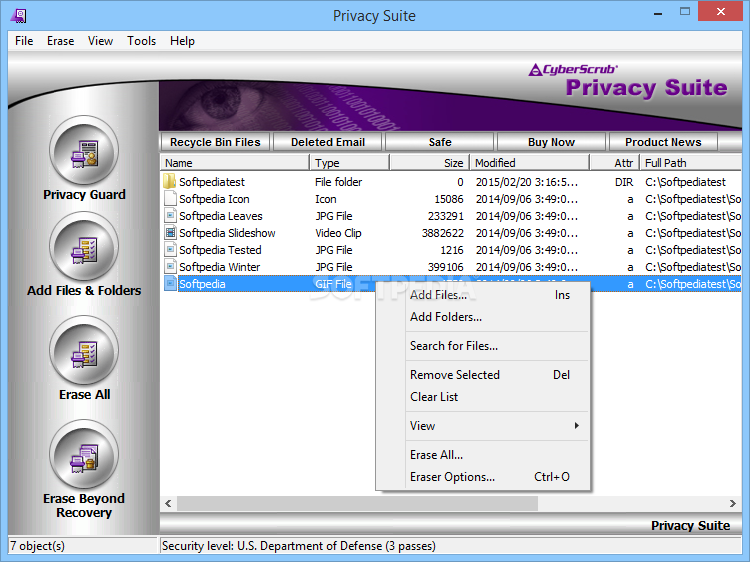Click the size value 233291
750x562 pixels.
[446, 216]
